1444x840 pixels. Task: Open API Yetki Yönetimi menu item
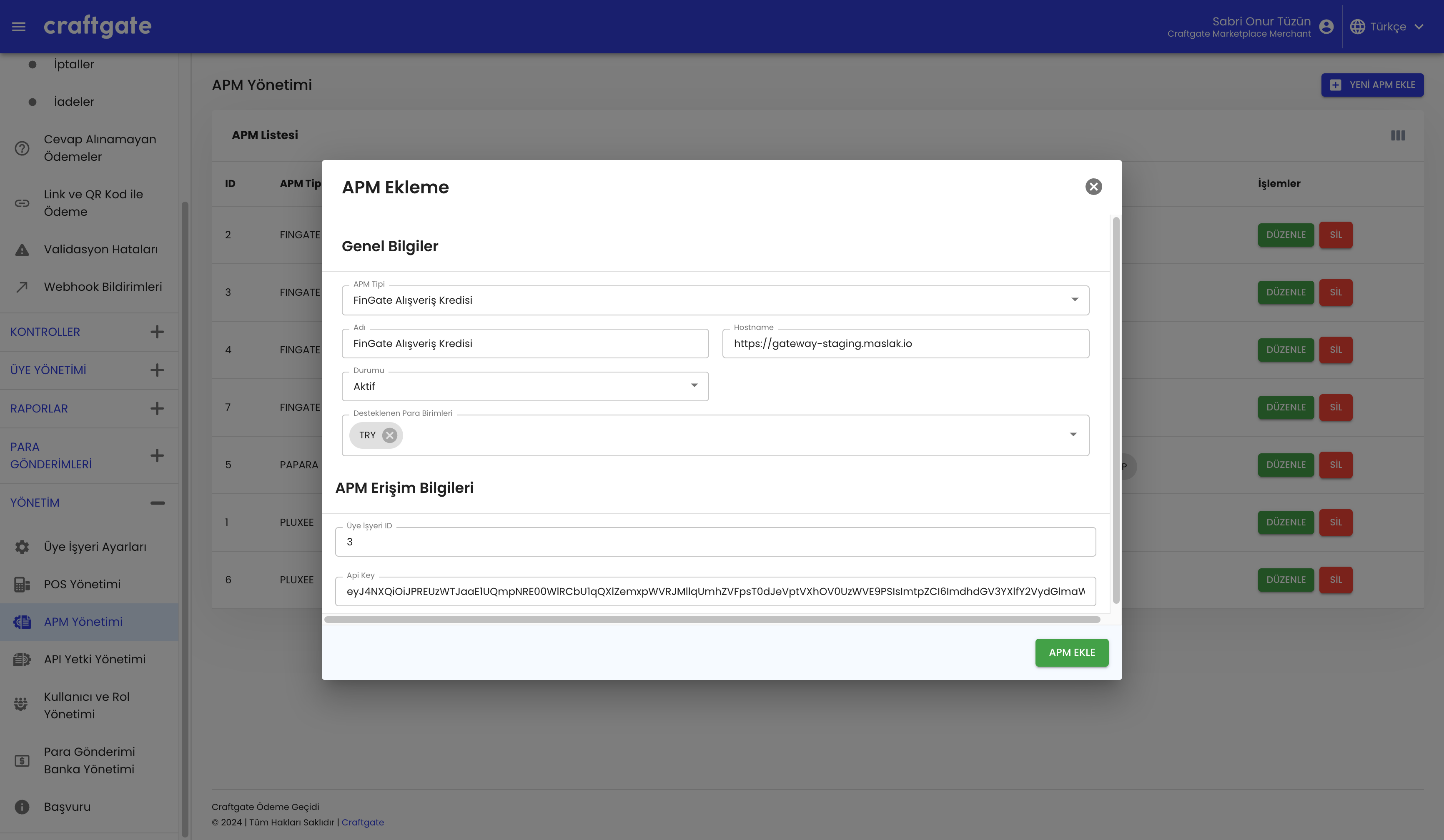click(x=95, y=659)
